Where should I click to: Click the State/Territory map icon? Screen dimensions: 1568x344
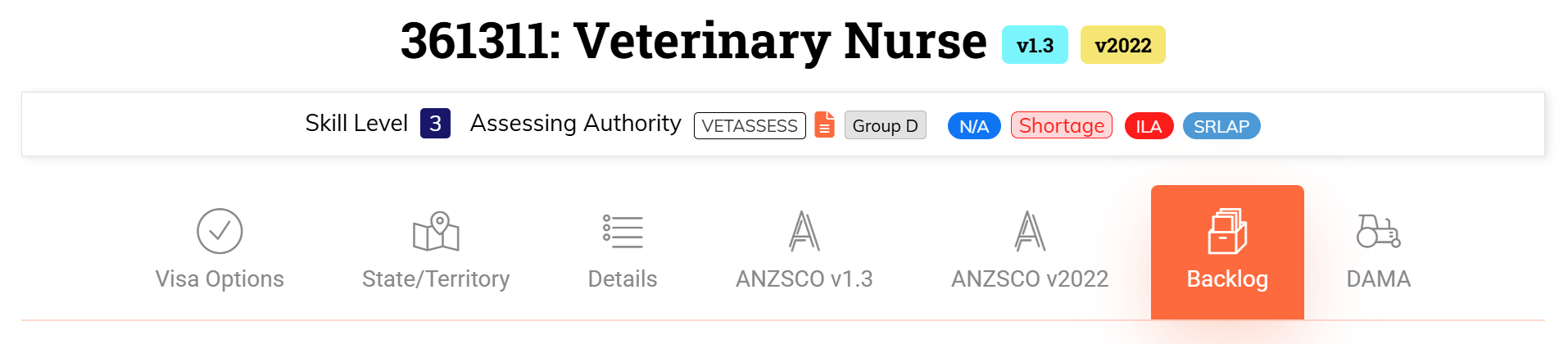click(436, 231)
